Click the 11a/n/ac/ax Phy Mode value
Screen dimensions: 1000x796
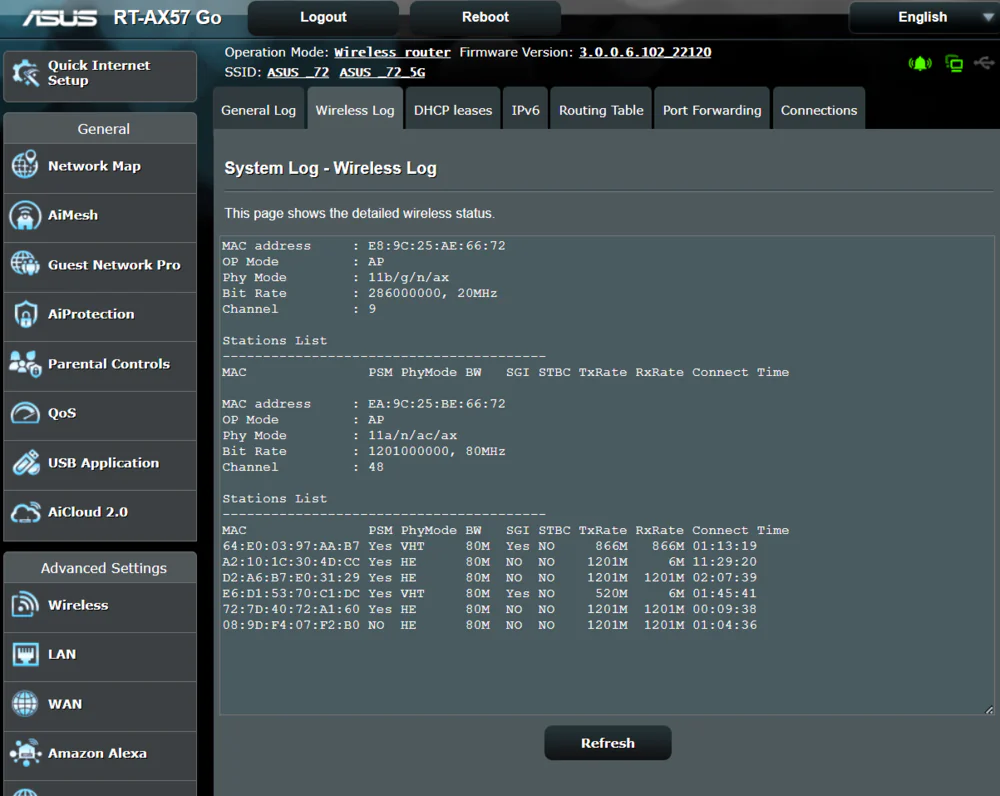tap(412, 436)
